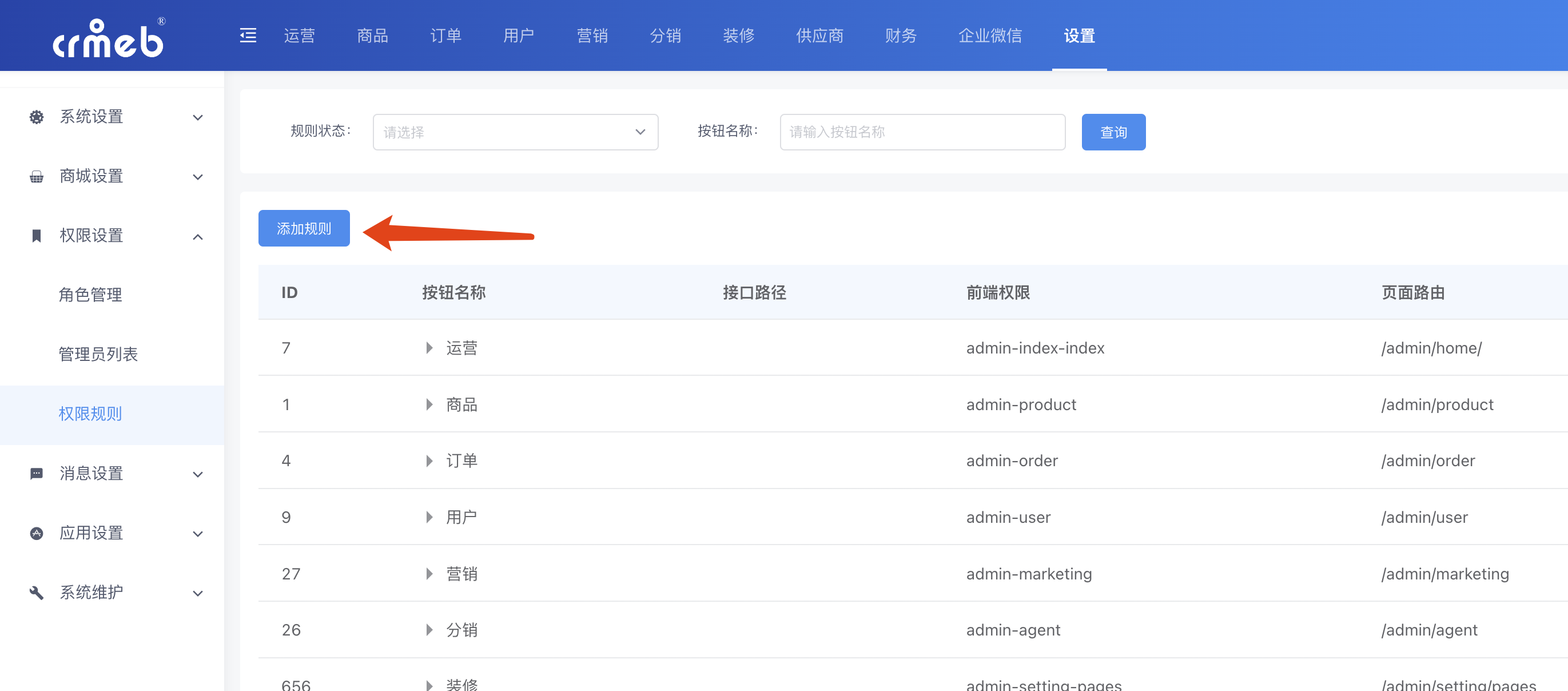Open the 订单 top nav tab
The width and height of the screenshot is (1568, 691).
pos(445,36)
